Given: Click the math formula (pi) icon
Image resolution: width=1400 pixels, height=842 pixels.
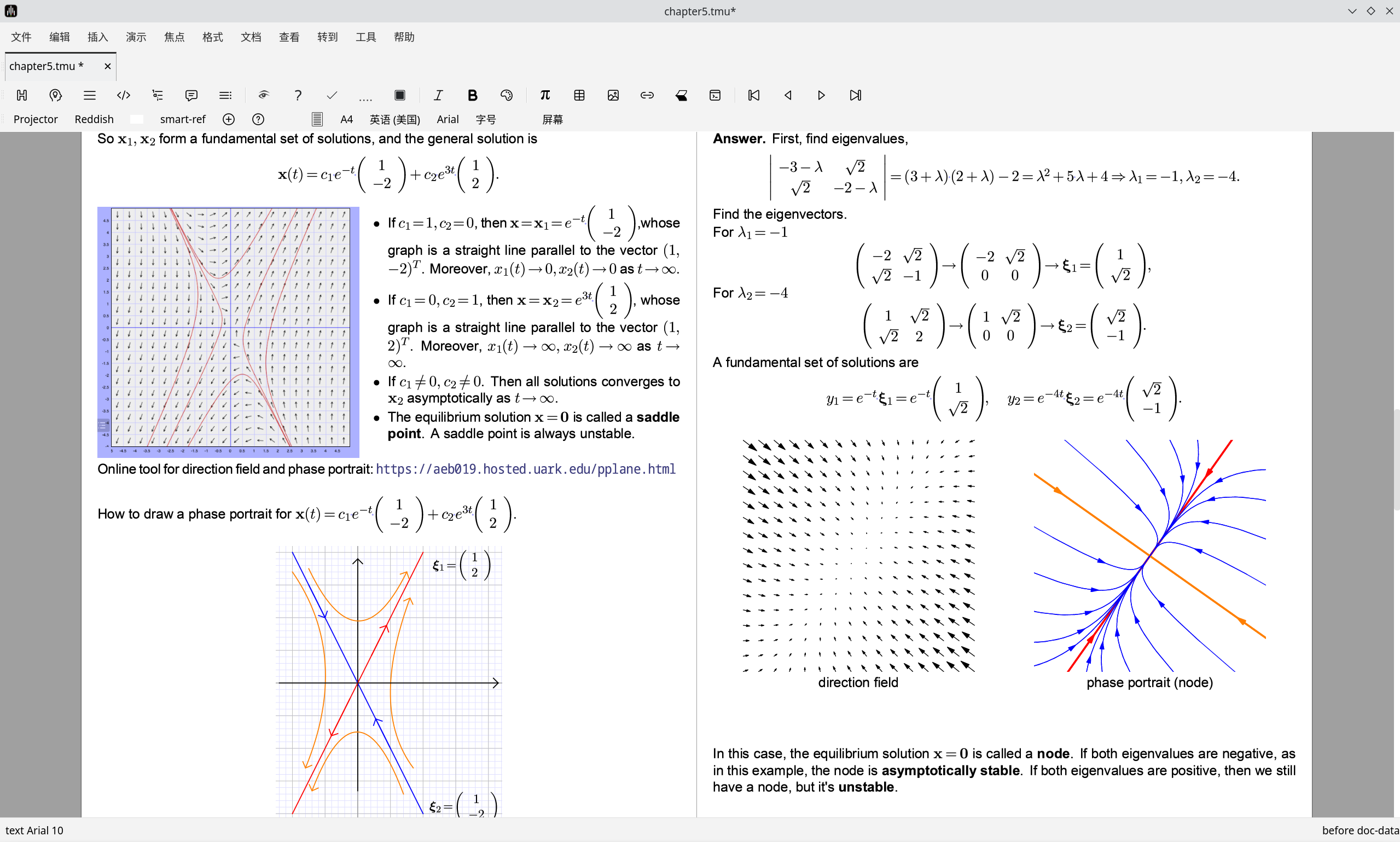Looking at the screenshot, I should [544, 95].
